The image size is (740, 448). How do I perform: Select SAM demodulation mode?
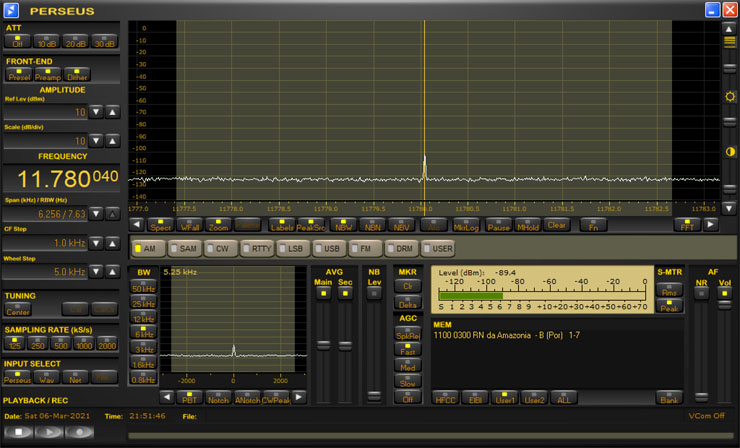185,248
